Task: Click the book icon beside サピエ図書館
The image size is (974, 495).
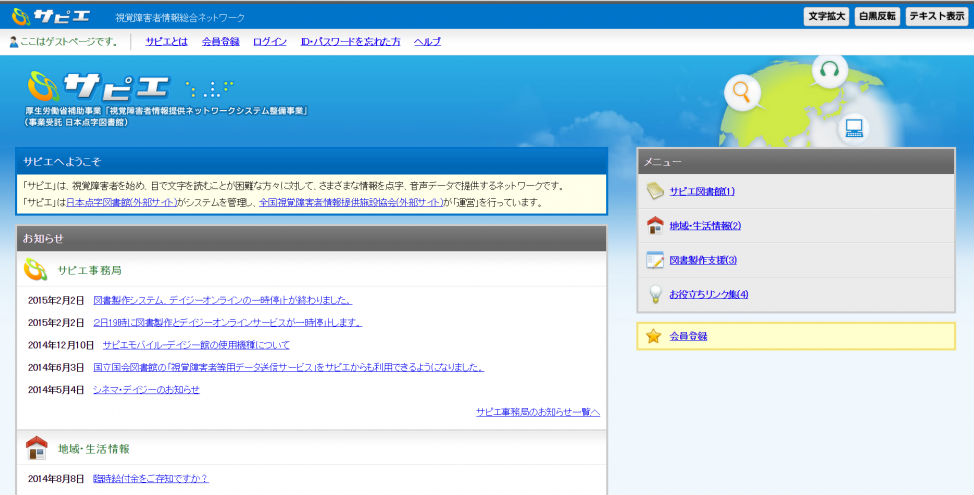Action: [655, 191]
